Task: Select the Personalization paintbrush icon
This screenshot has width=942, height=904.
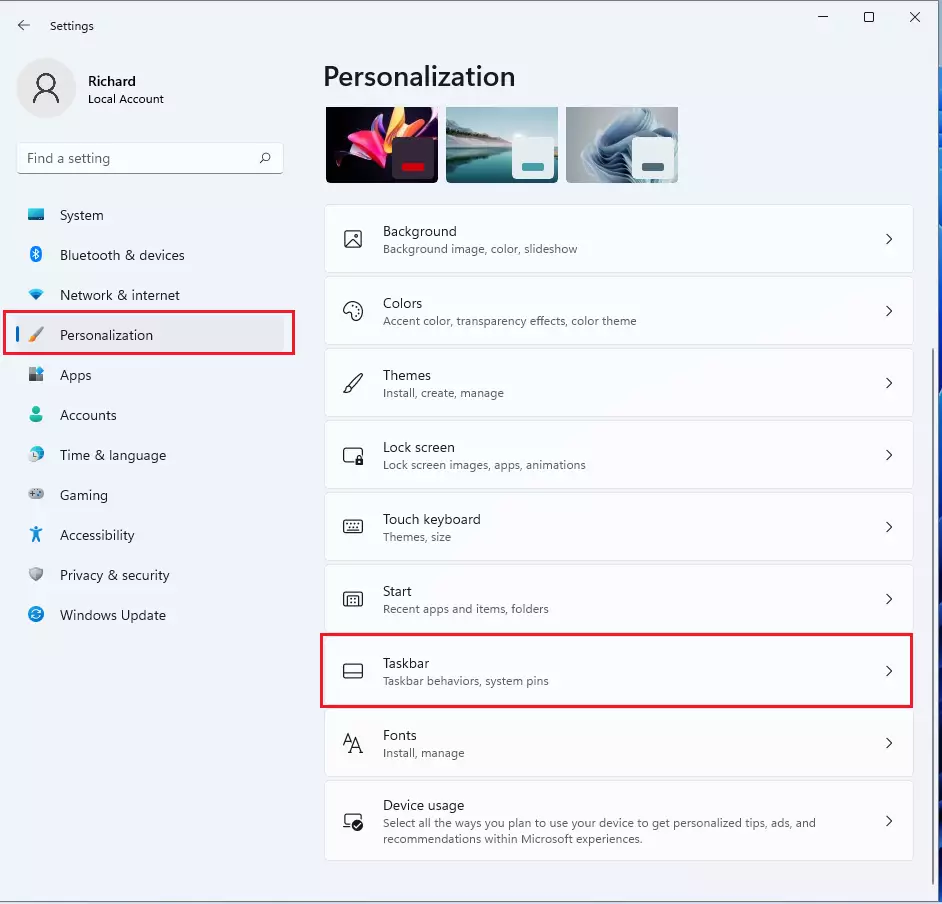Action: (36, 335)
